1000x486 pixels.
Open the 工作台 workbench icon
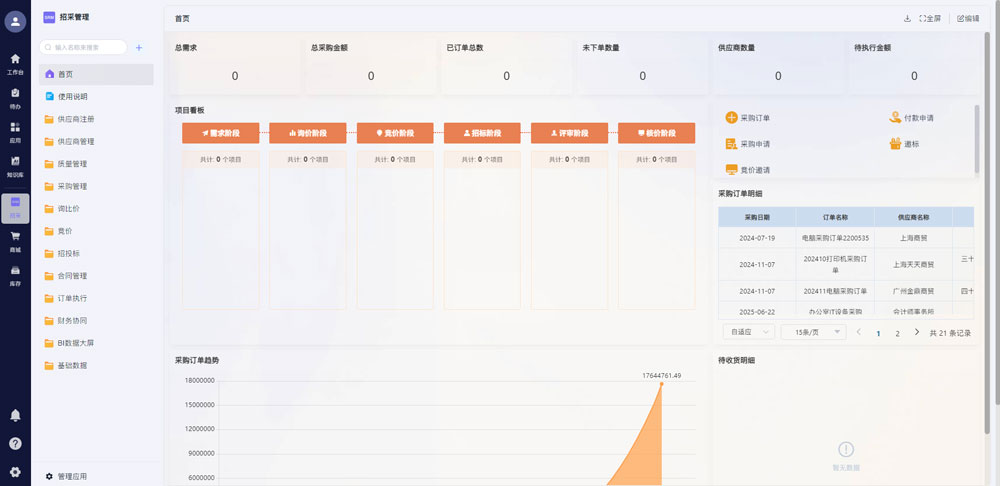pos(15,63)
